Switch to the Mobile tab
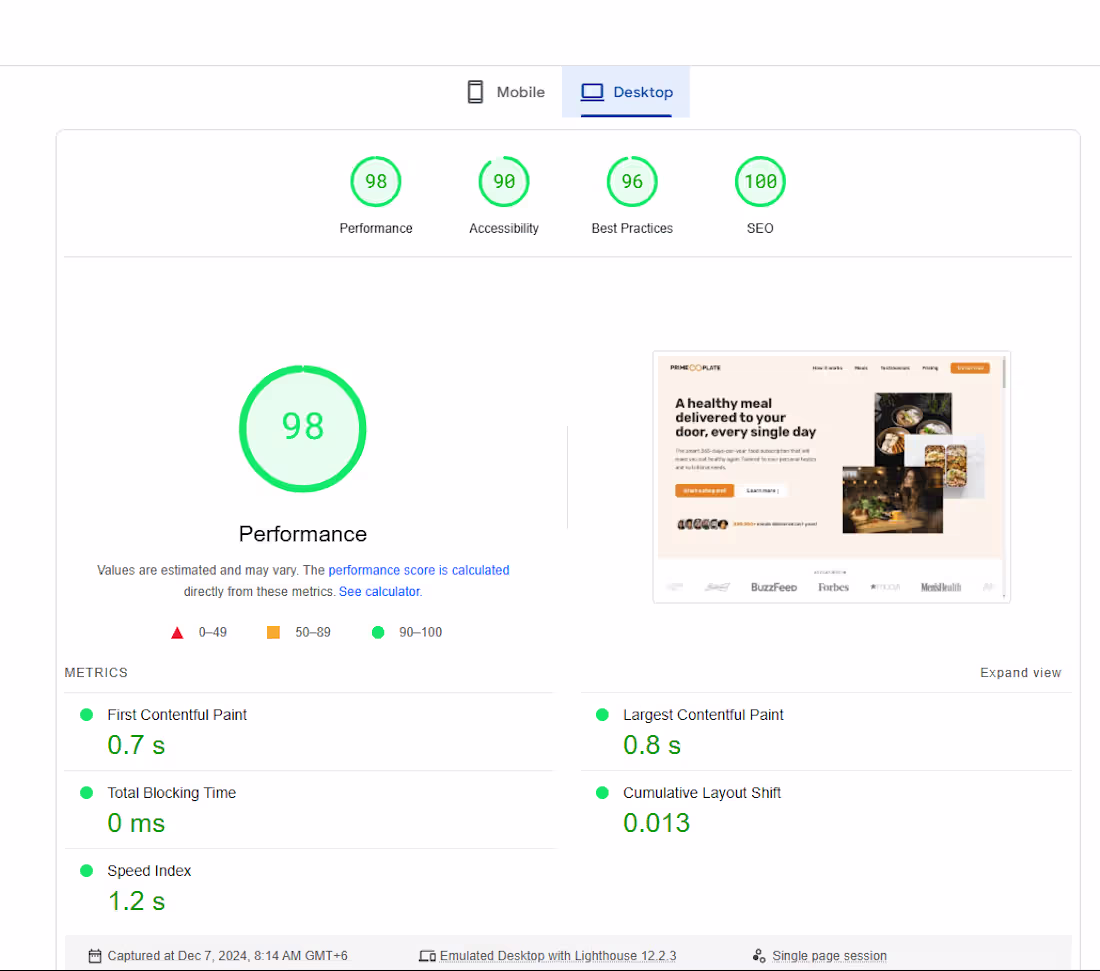Image resolution: width=1100 pixels, height=971 pixels. coord(506,92)
